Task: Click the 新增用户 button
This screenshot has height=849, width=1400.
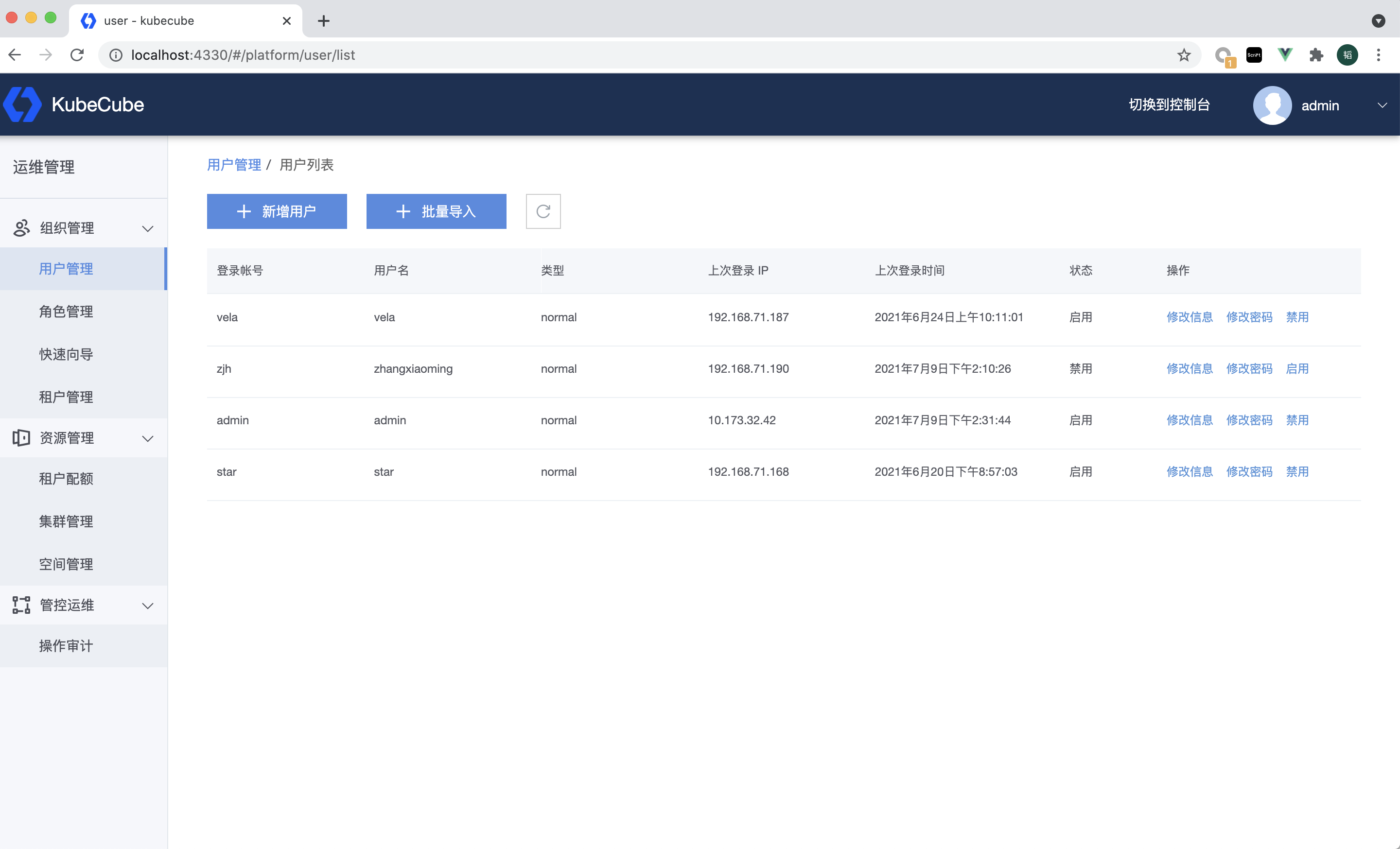Action: pos(277,211)
